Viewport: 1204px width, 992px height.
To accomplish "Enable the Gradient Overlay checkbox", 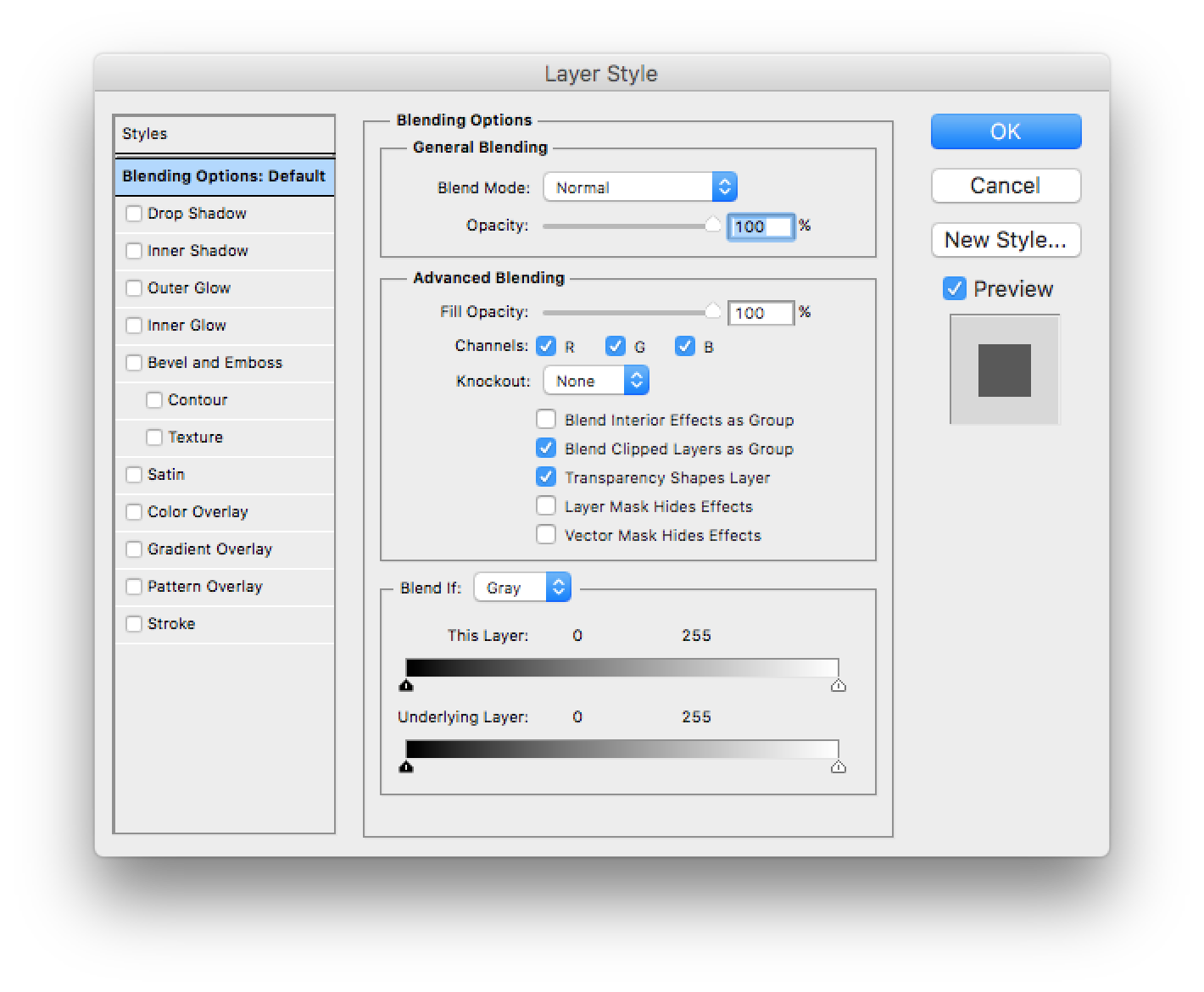I will (134, 549).
